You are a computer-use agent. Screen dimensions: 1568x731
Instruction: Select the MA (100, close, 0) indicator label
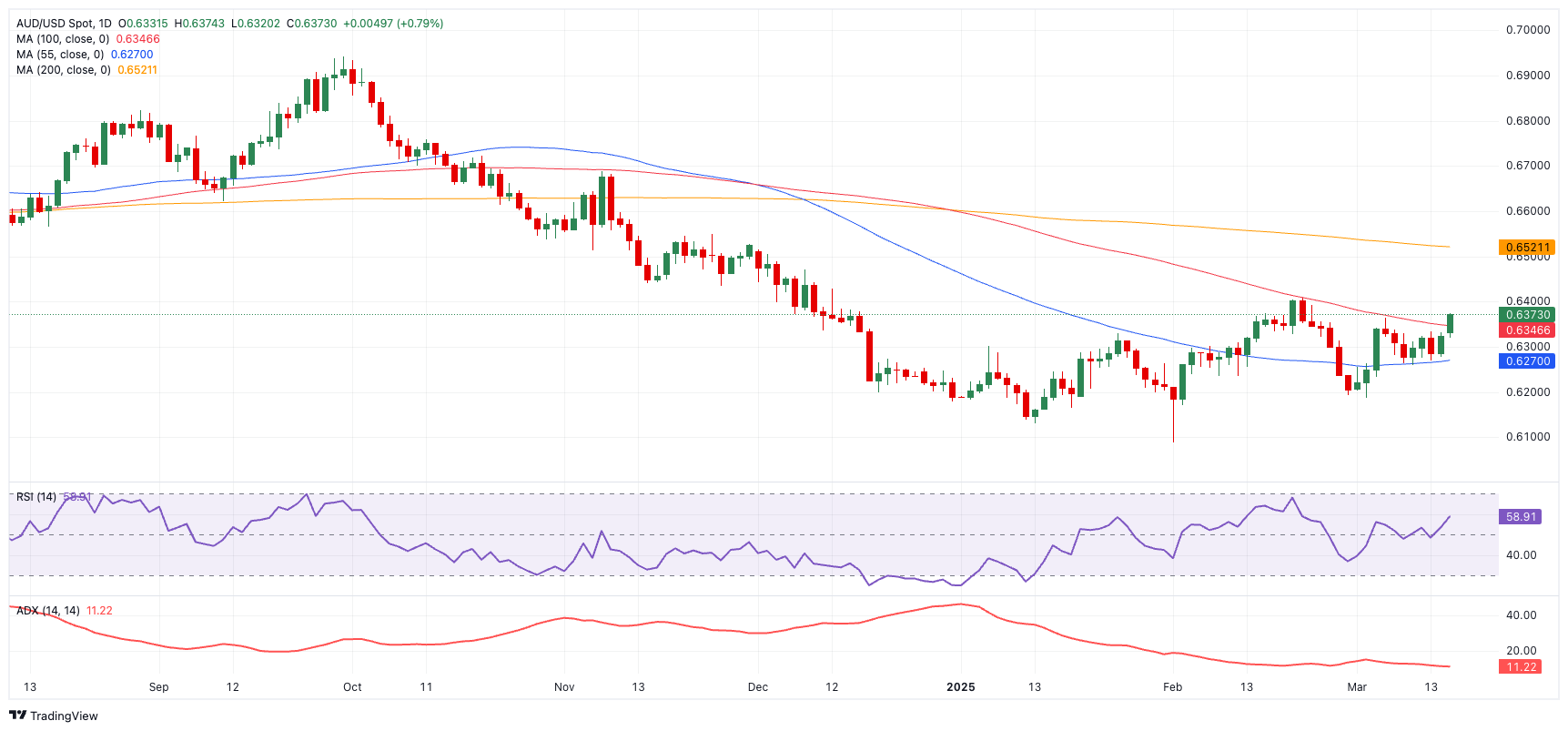[x=62, y=39]
